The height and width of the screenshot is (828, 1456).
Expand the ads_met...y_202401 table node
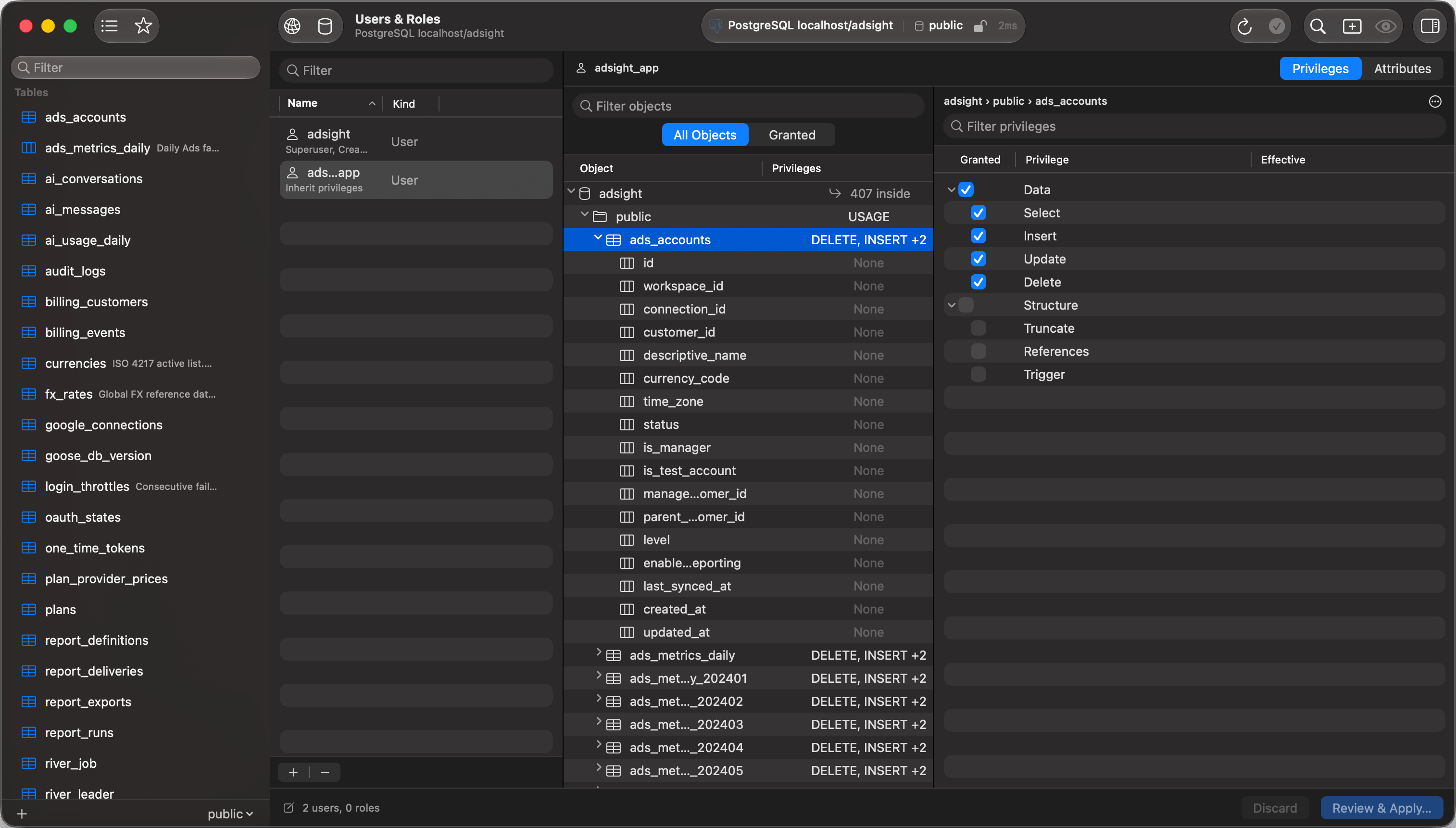[598, 676]
